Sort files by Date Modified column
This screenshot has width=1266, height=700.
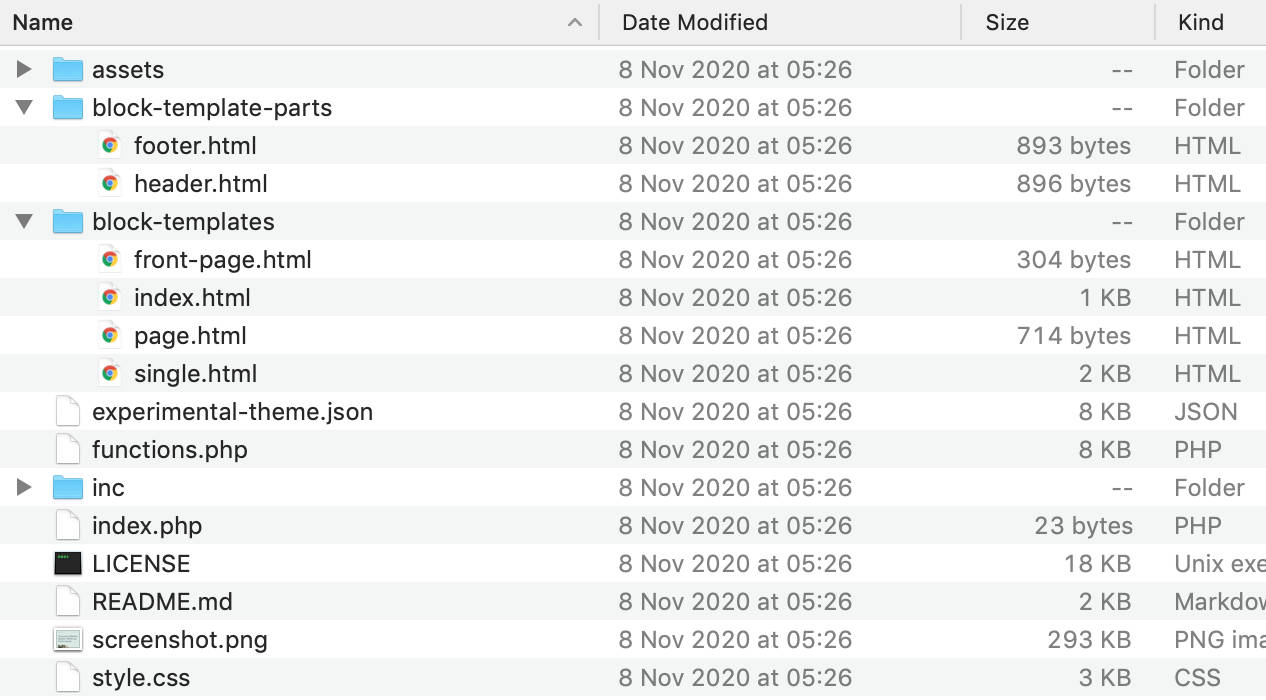pyautogui.click(x=694, y=22)
